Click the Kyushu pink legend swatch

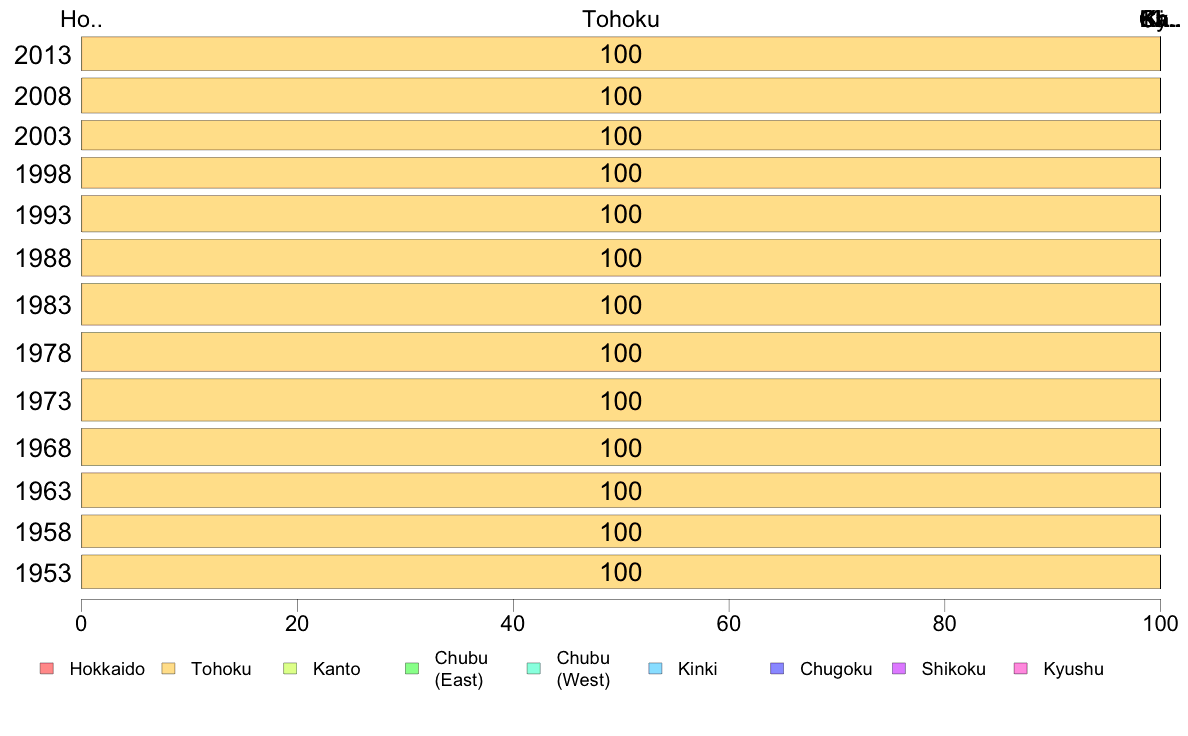1021,669
